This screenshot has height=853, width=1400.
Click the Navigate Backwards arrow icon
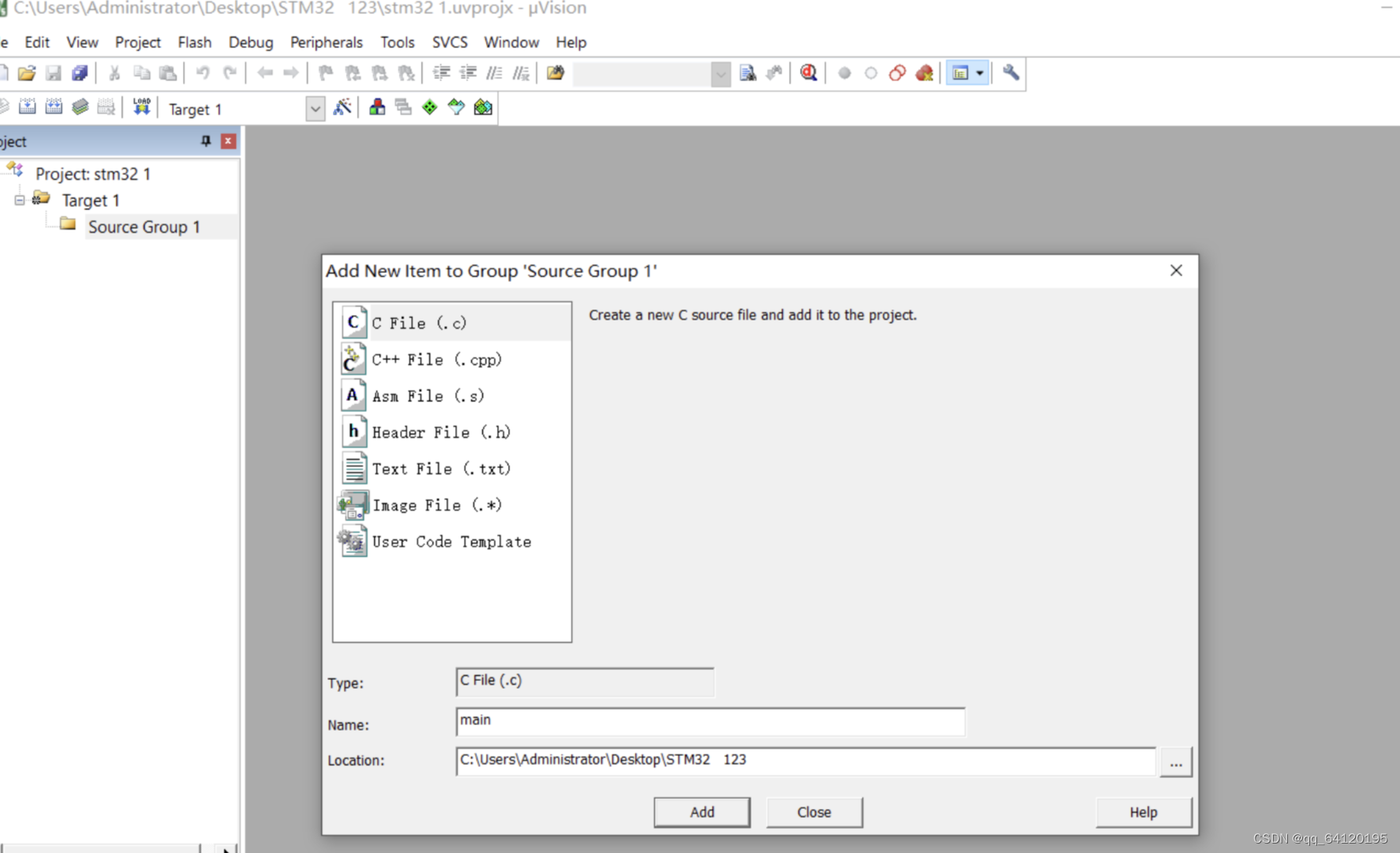coord(265,73)
